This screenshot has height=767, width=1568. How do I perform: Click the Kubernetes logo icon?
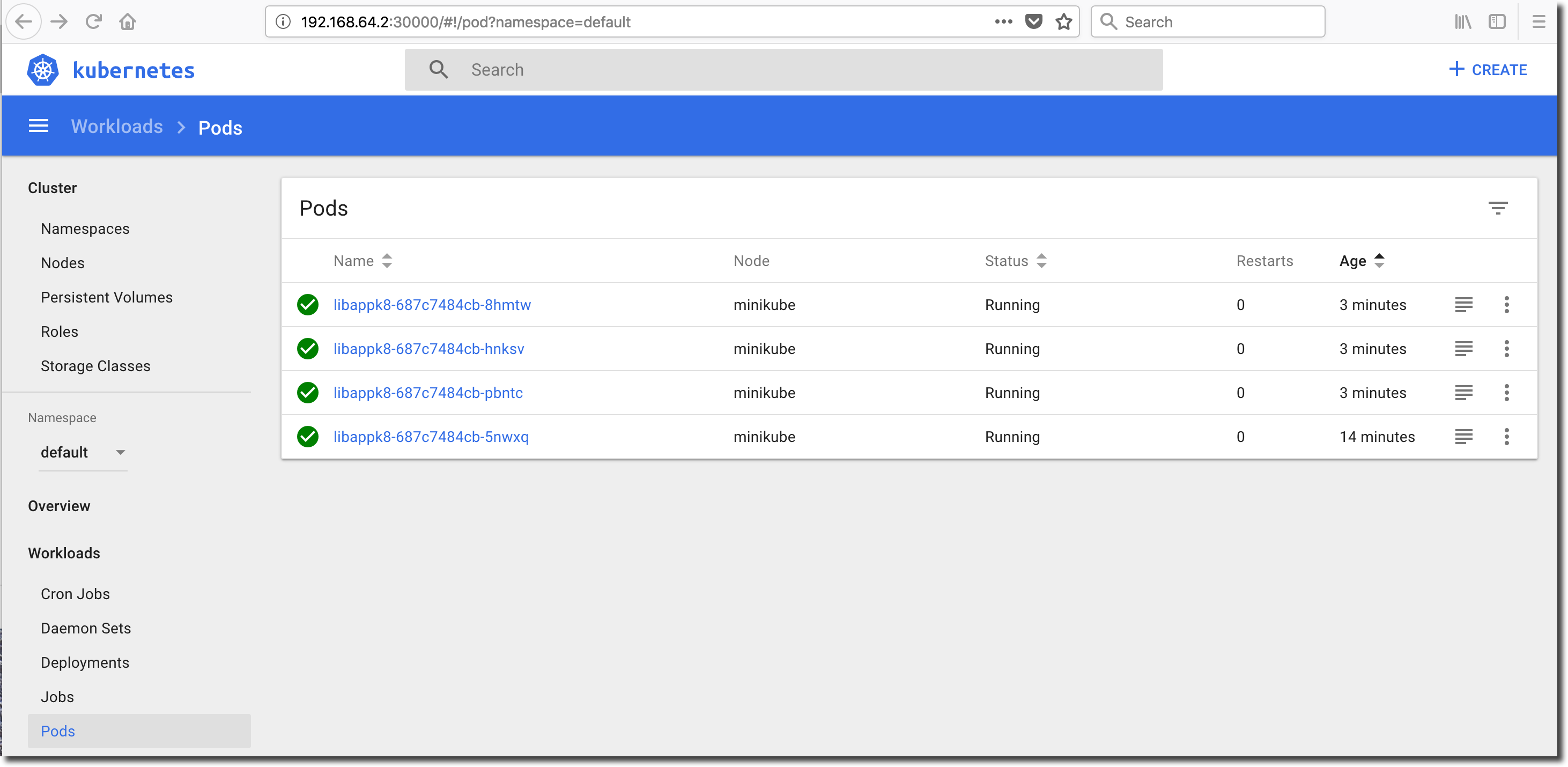coord(42,70)
